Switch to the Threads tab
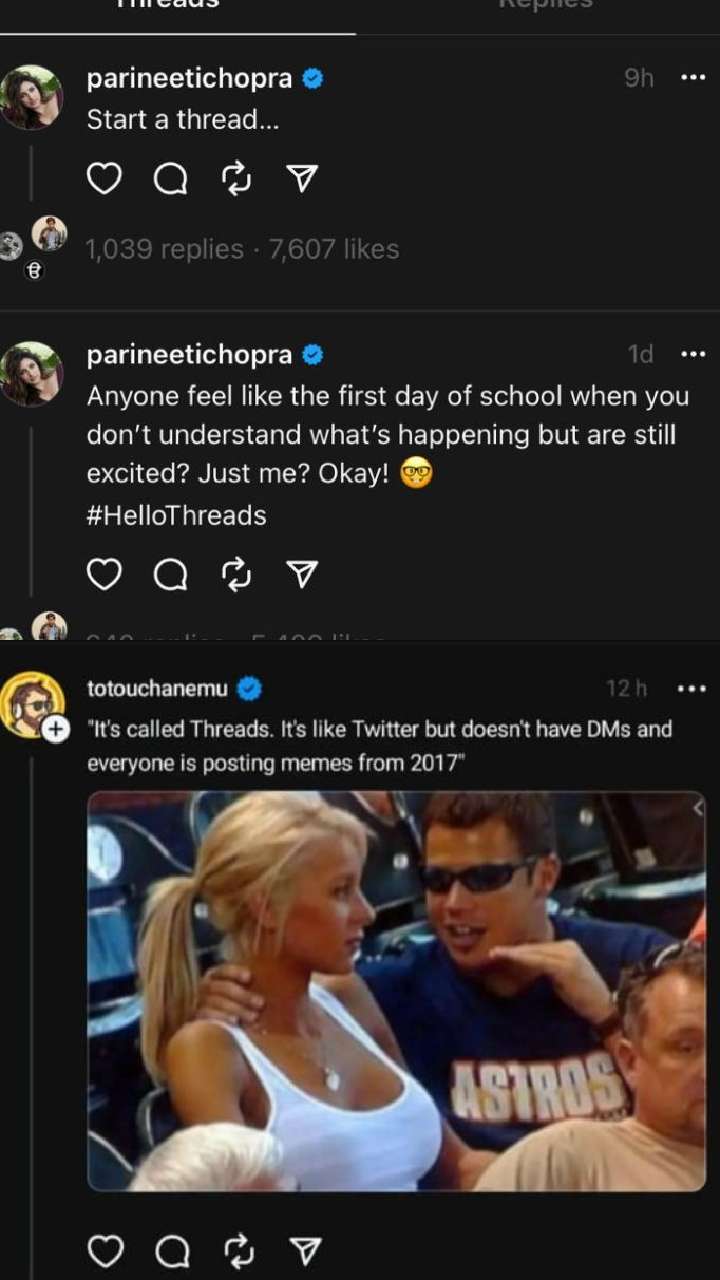 [178, 8]
